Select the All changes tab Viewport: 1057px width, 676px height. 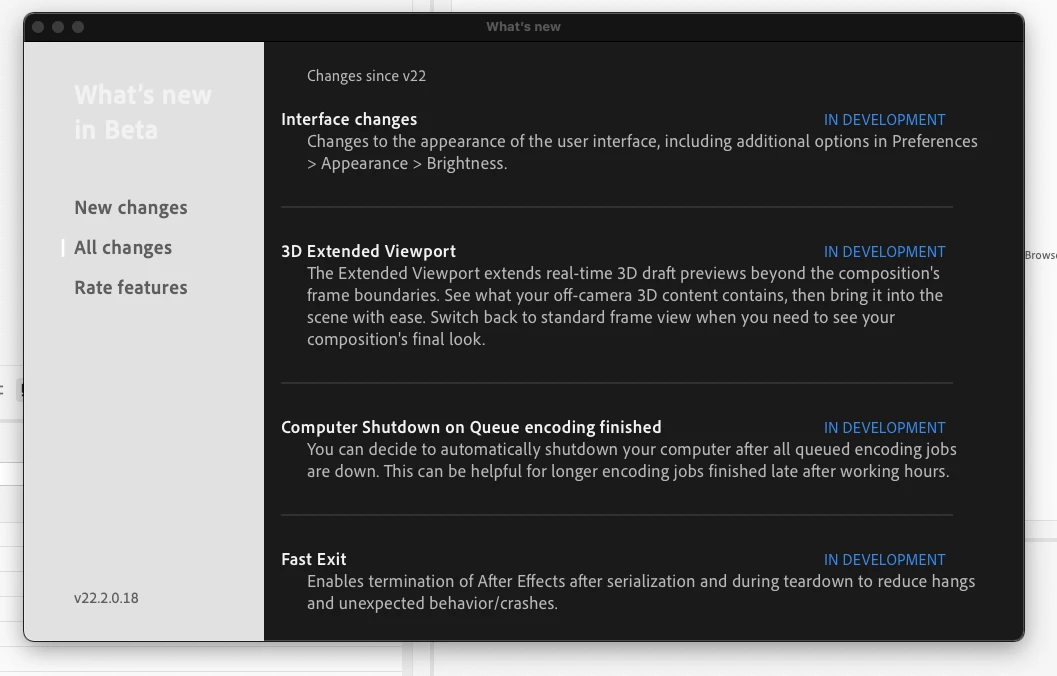pyautogui.click(x=123, y=247)
